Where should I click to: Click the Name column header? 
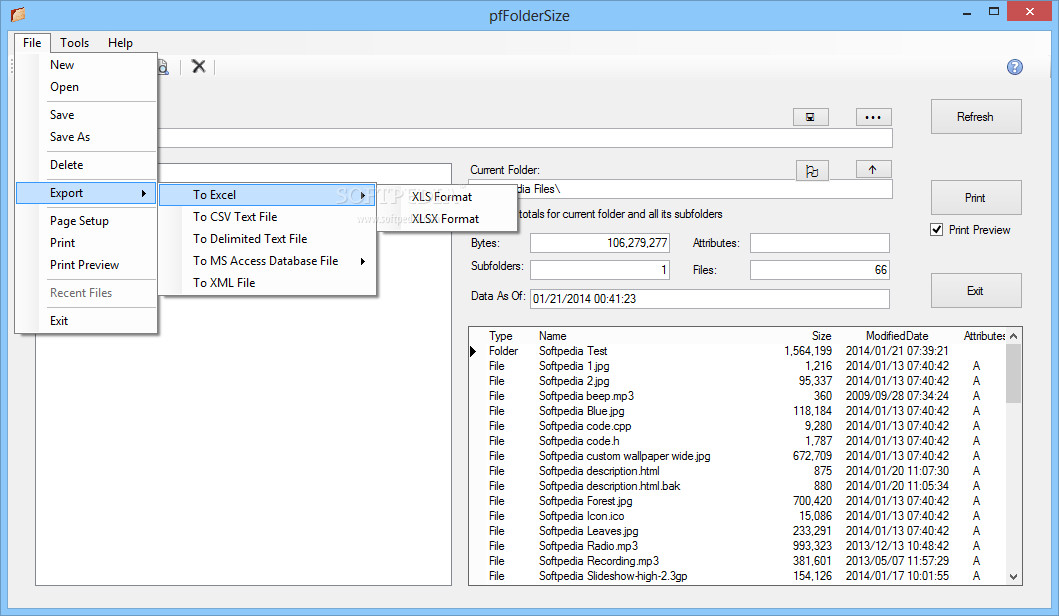pos(552,336)
